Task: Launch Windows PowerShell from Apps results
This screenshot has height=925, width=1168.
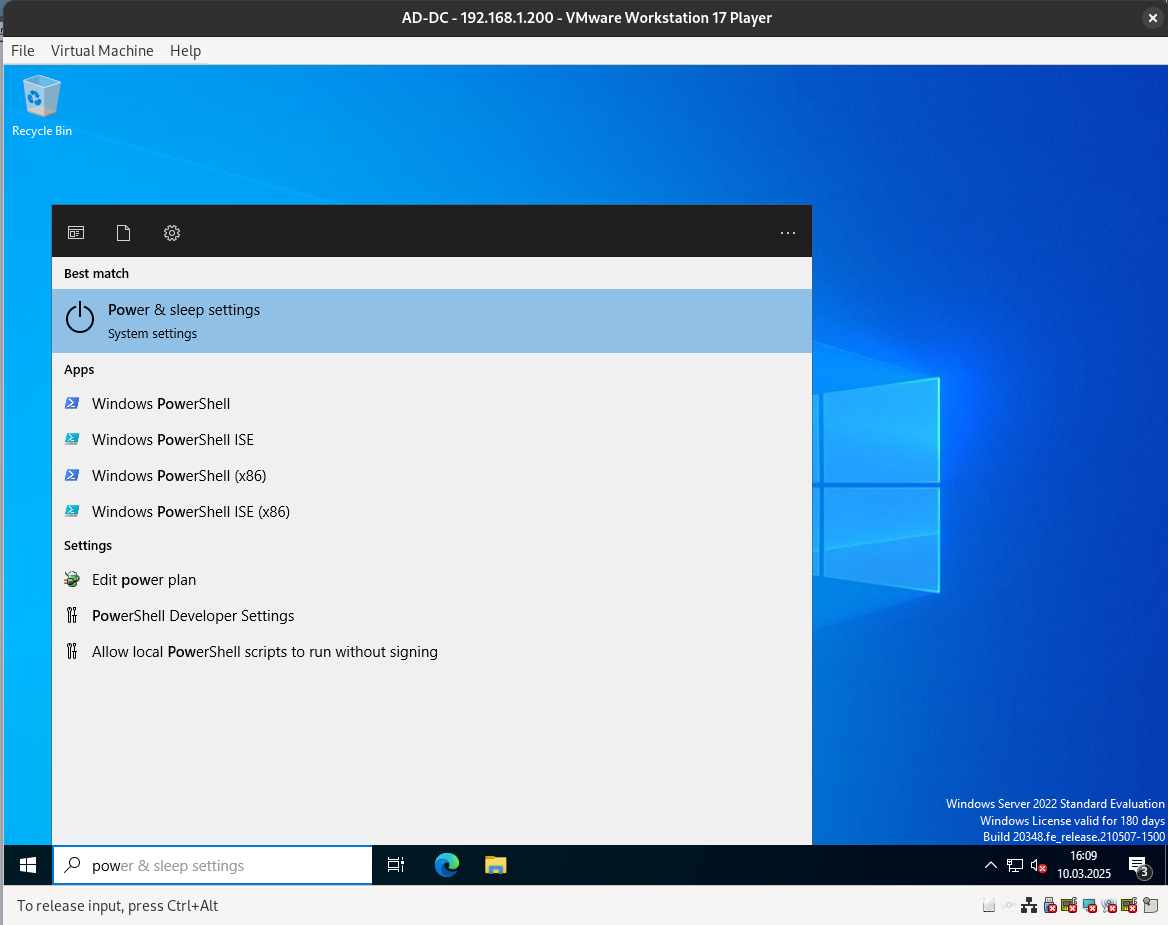Action: (x=161, y=404)
